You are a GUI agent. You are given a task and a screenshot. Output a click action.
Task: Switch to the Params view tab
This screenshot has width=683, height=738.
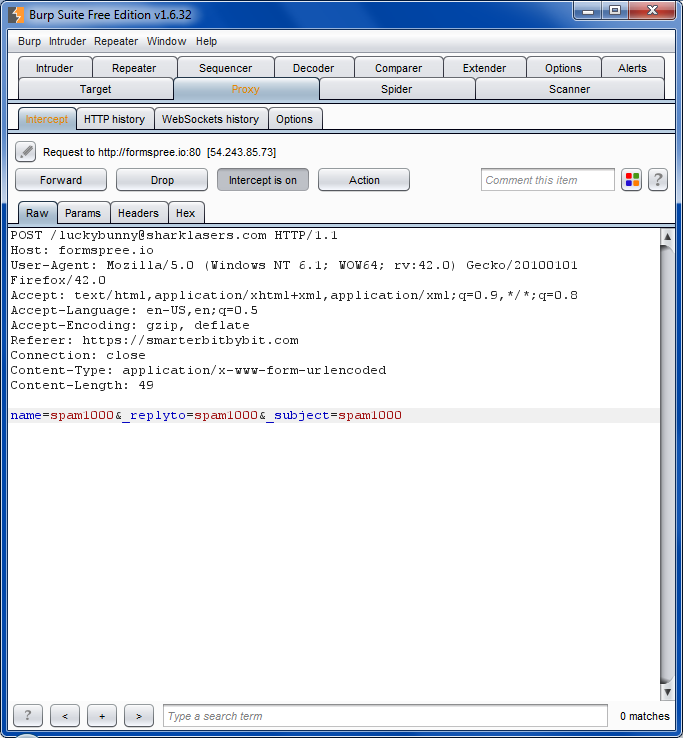[83, 213]
